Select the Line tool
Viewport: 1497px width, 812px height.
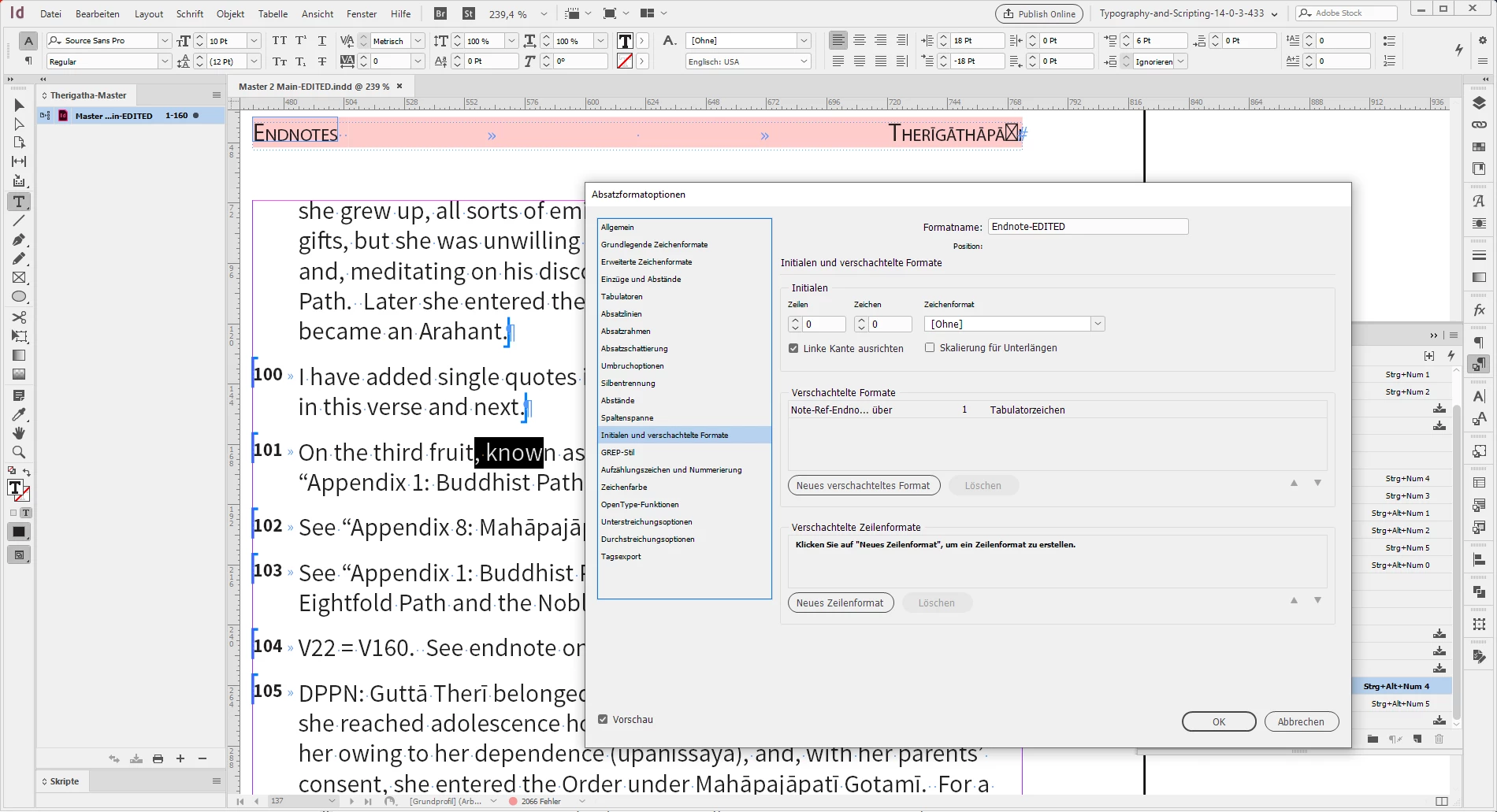tap(19, 221)
